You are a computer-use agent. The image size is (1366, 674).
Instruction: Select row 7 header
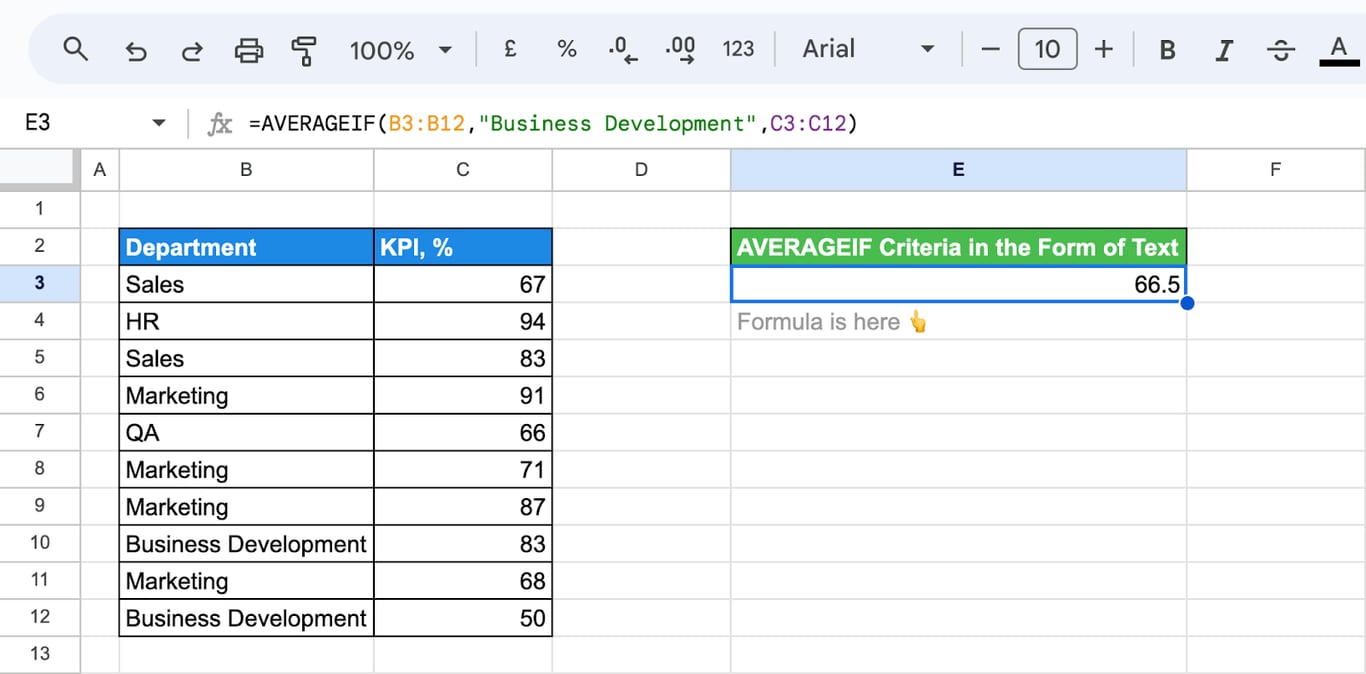coord(40,431)
